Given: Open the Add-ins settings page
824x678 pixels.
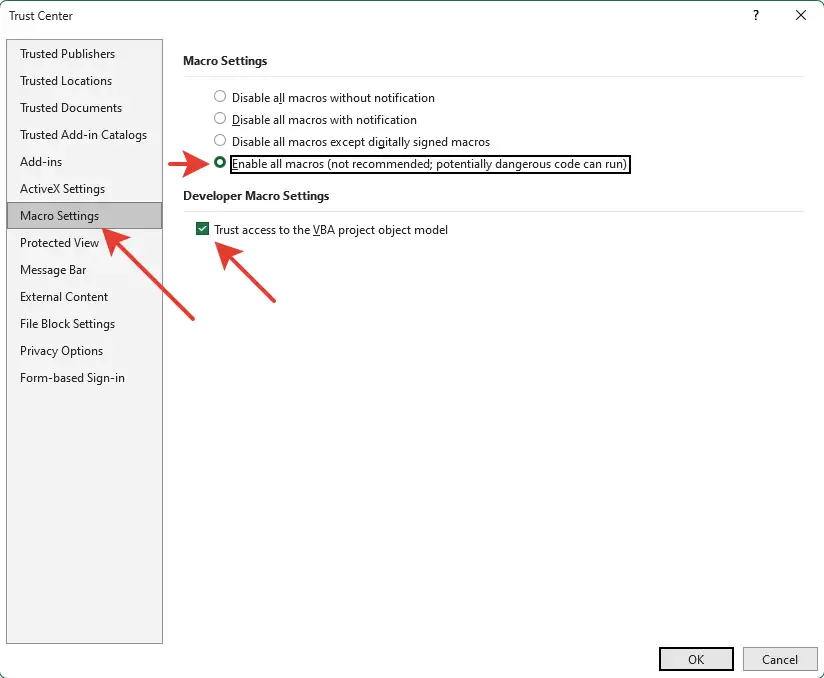Looking at the screenshot, I should coord(41,161).
